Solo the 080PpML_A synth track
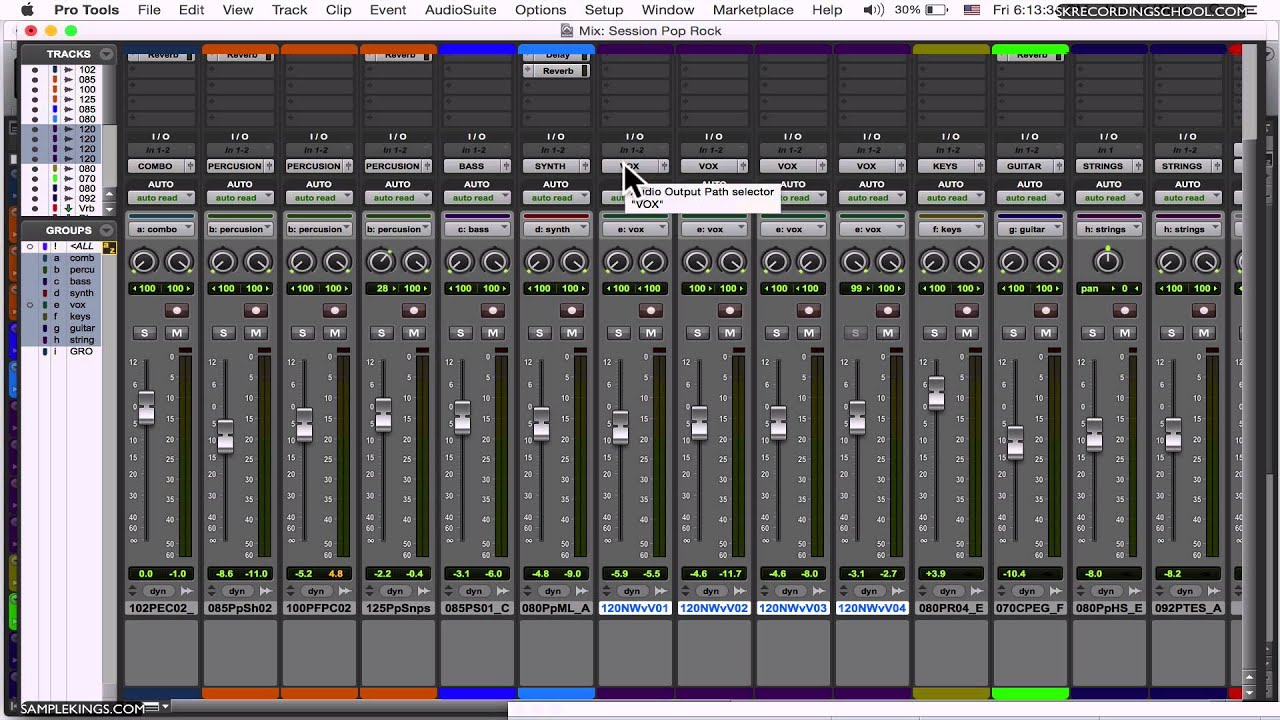The height and width of the screenshot is (720, 1280). (x=540, y=333)
